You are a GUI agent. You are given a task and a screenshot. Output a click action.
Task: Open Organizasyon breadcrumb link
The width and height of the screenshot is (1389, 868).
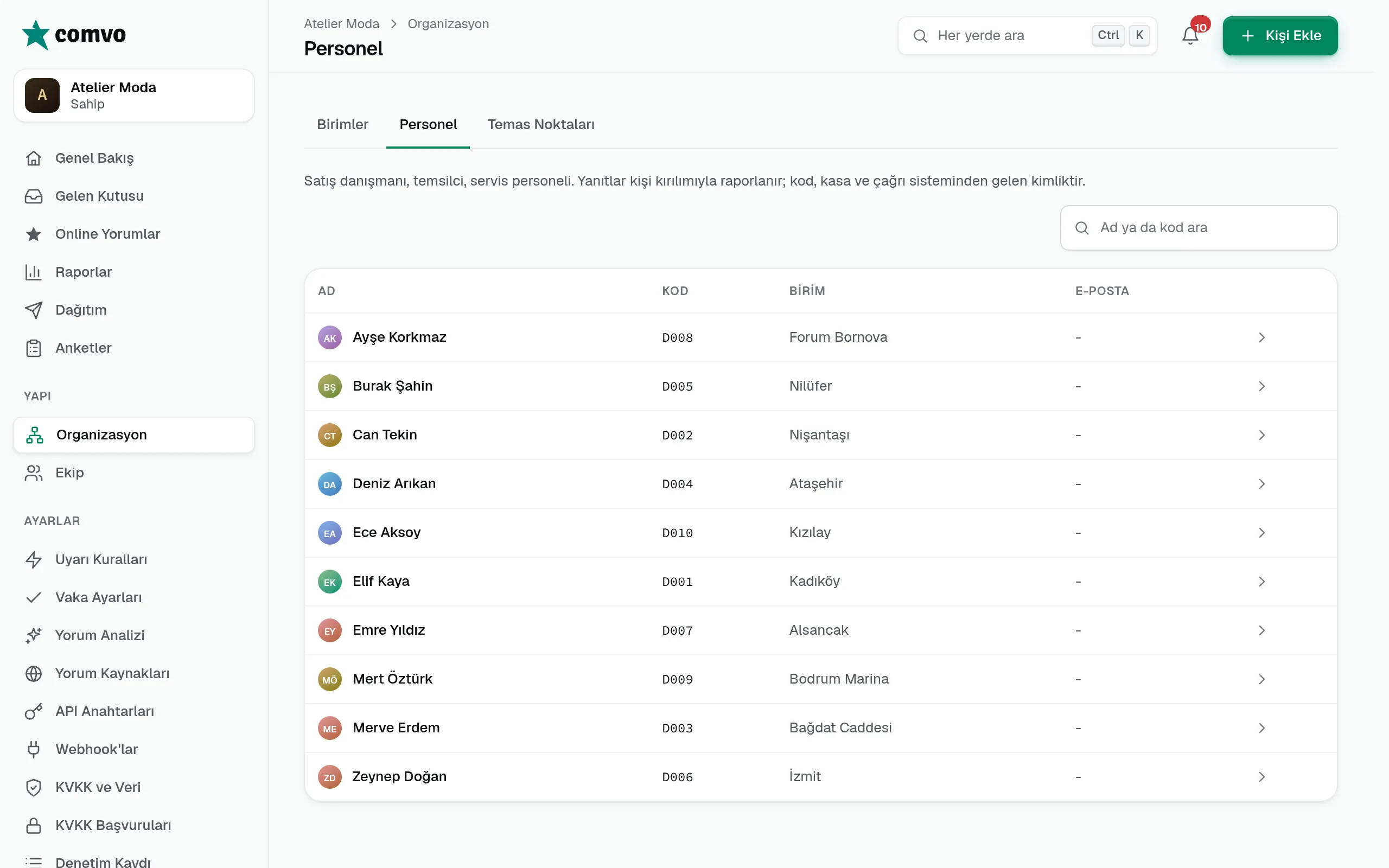coord(448,23)
